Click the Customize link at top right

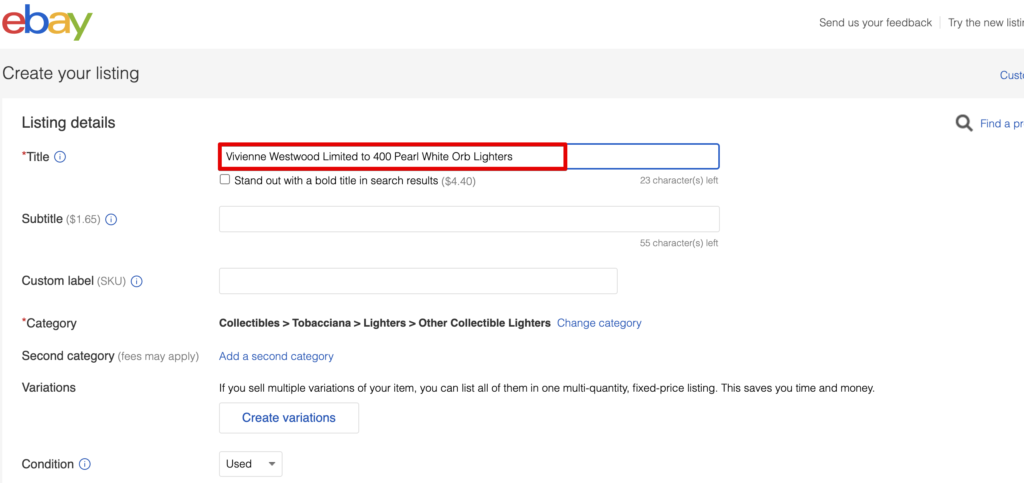tap(1012, 76)
